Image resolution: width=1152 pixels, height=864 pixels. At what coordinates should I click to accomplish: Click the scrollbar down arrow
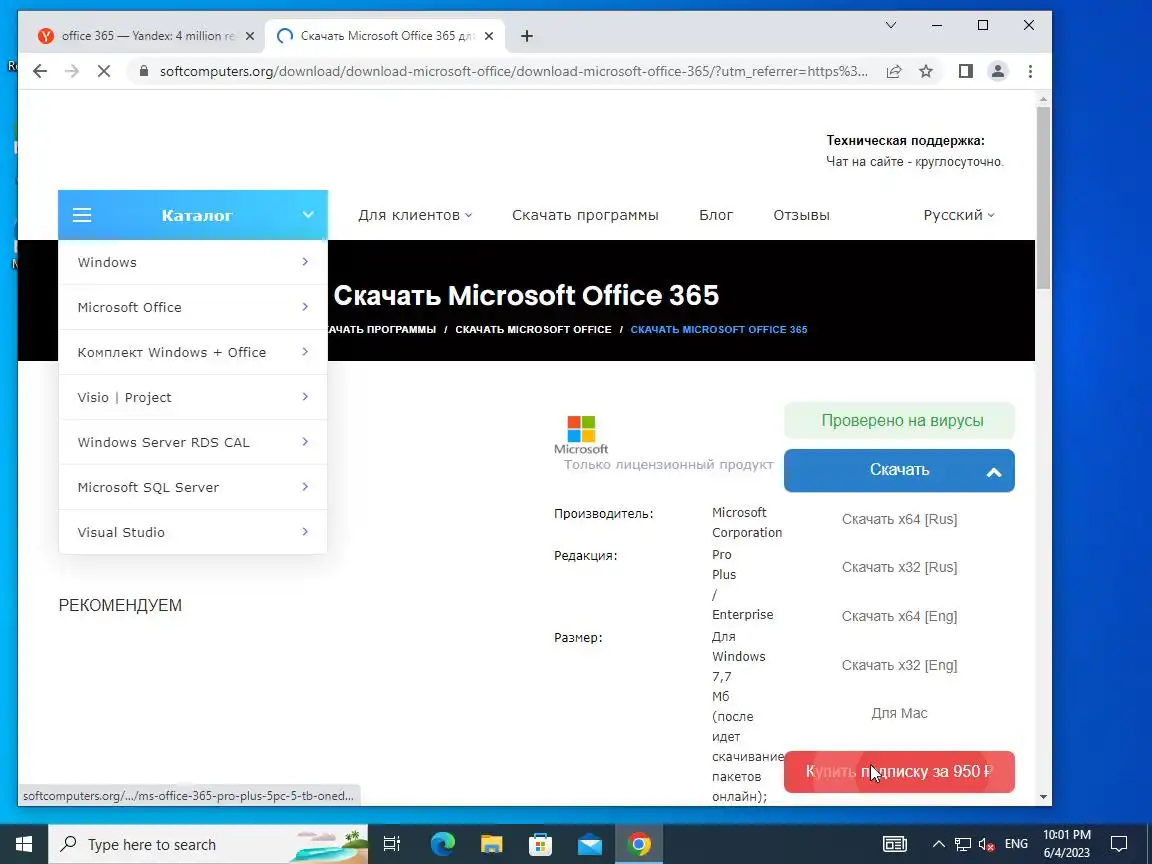point(1043,797)
